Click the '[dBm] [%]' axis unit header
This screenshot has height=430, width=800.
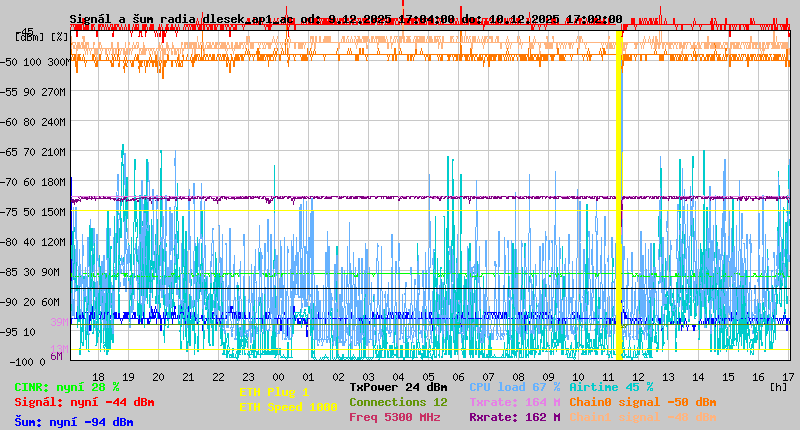[x=42, y=37]
